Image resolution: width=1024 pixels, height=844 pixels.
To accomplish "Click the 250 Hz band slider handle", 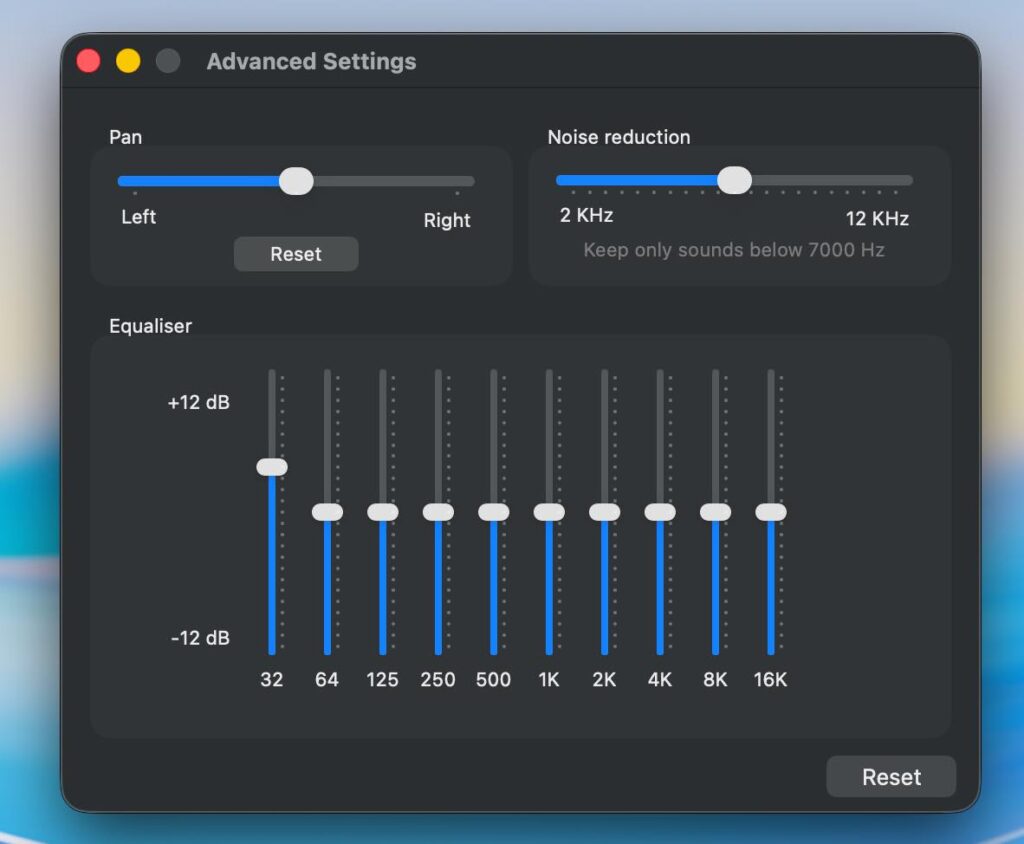I will tap(438, 512).
